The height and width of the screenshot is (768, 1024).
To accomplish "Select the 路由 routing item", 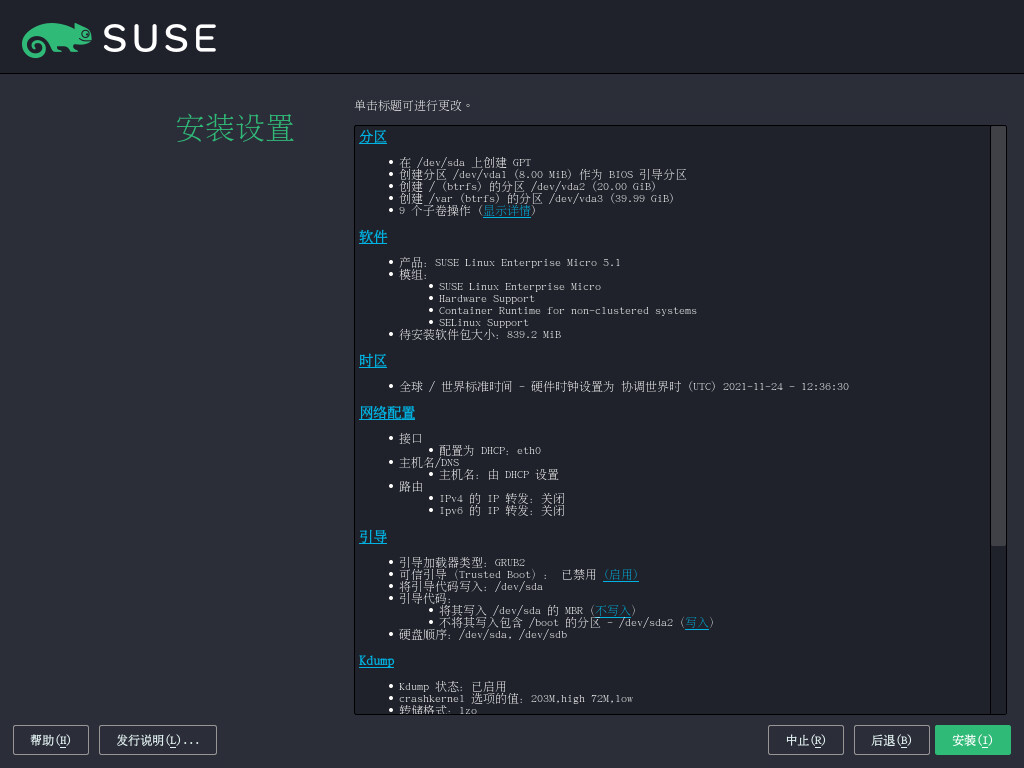I will (411, 487).
